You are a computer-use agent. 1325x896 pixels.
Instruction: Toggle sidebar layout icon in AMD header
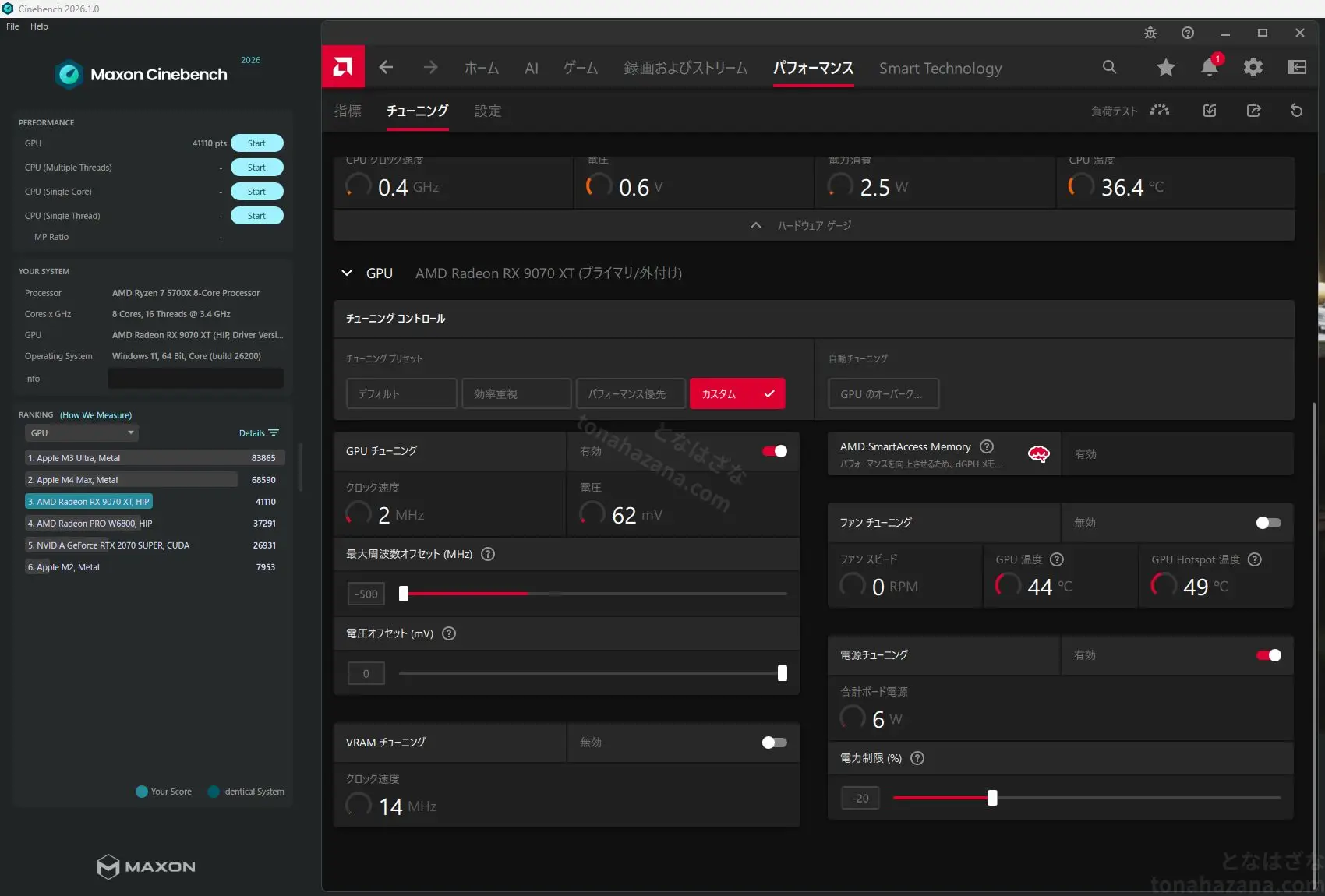pyautogui.click(x=1297, y=67)
